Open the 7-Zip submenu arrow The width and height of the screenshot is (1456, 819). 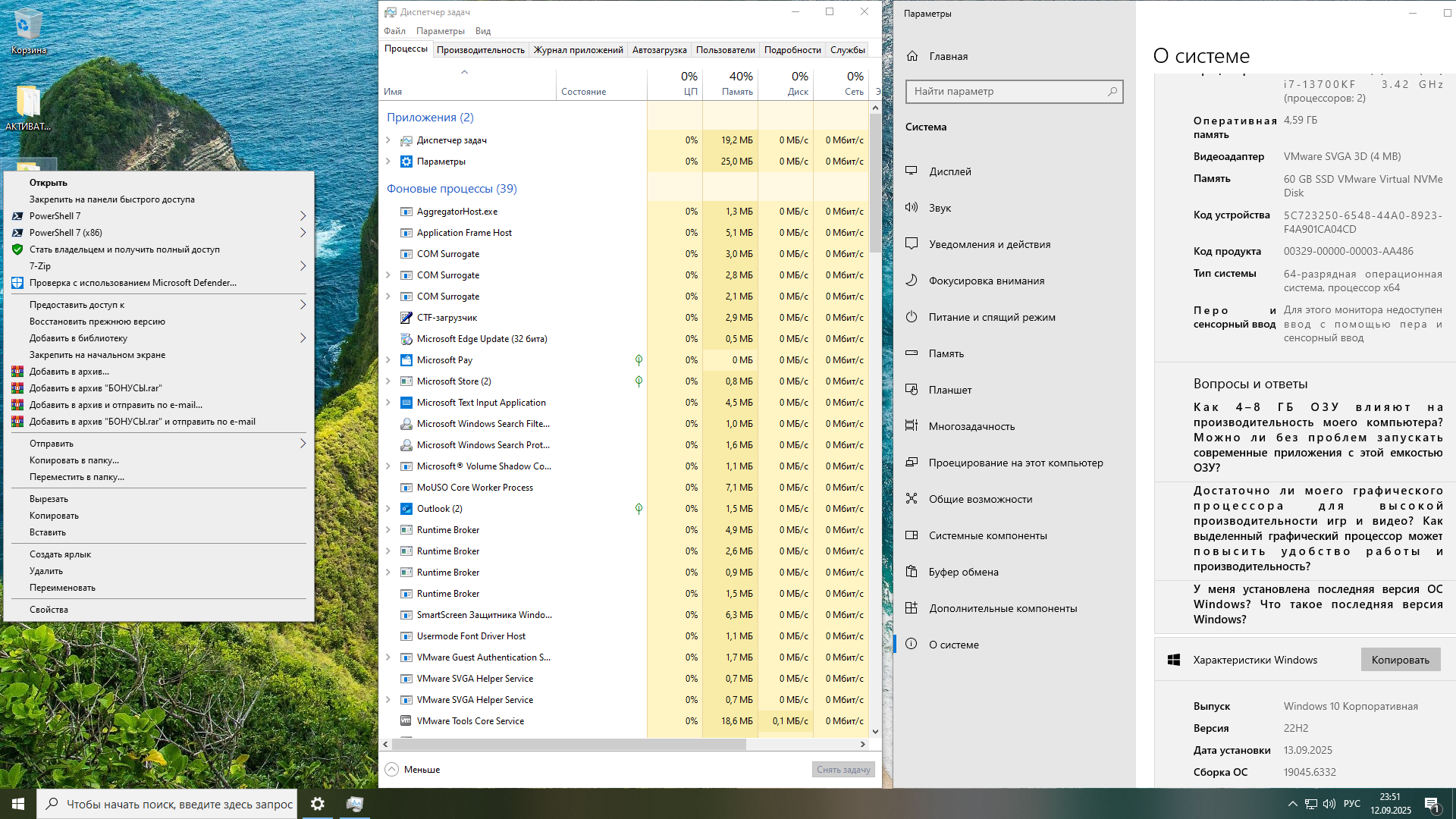303,265
